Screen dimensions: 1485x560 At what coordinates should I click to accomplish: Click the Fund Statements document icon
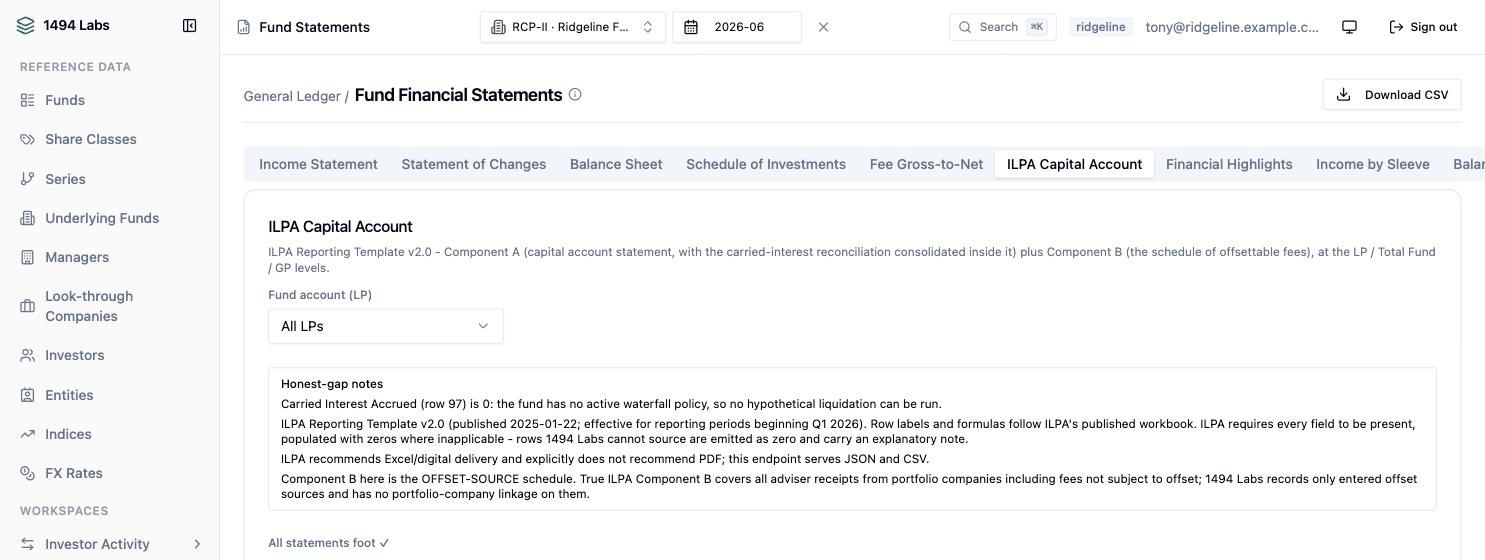point(243,27)
